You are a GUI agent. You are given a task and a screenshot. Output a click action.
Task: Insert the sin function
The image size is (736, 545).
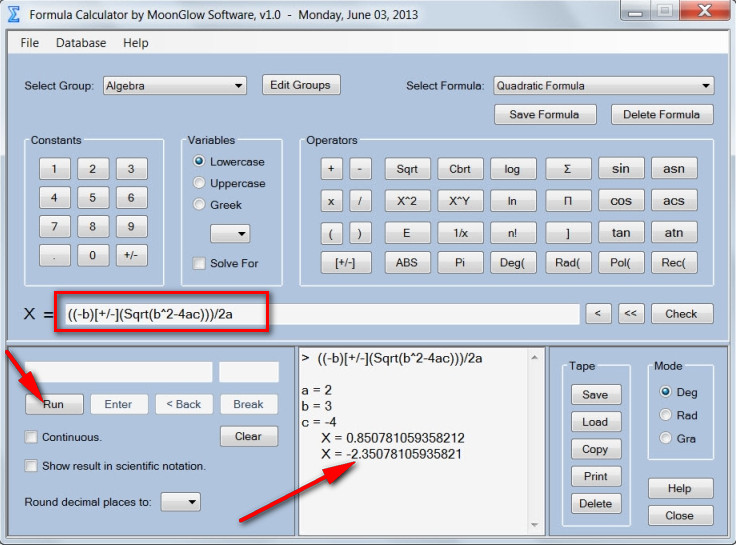(x=621, y=169)
